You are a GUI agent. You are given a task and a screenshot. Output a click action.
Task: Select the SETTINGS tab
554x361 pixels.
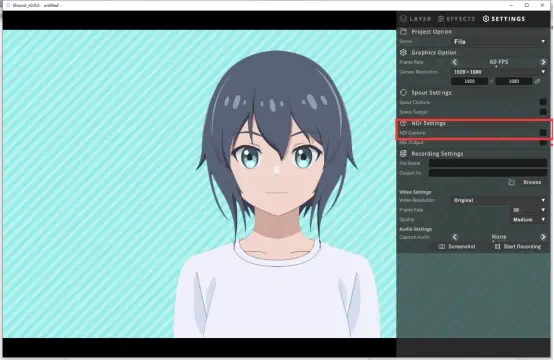[x=504, y=19]
